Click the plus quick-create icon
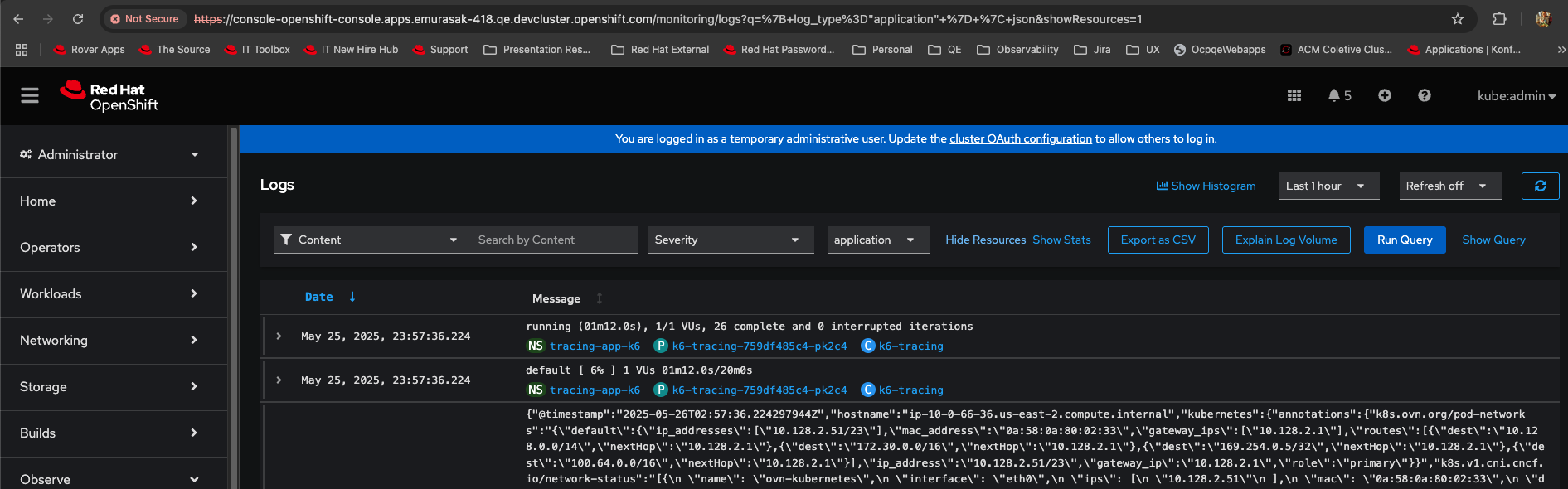1568x489 pixels. (1384, 96)
